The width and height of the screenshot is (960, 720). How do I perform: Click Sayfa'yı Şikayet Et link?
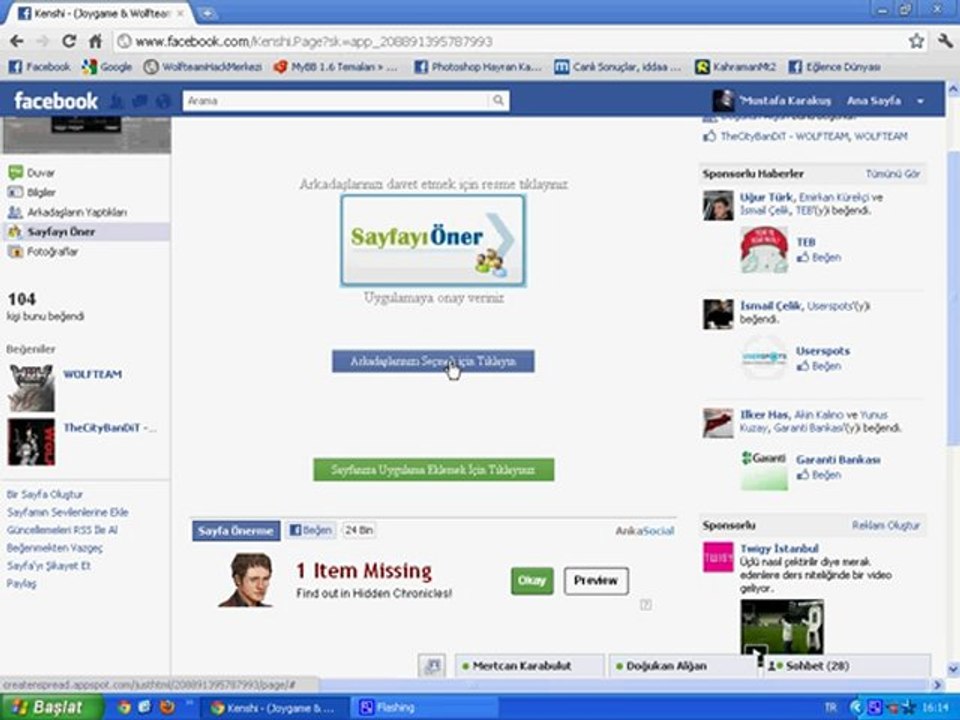48,565
